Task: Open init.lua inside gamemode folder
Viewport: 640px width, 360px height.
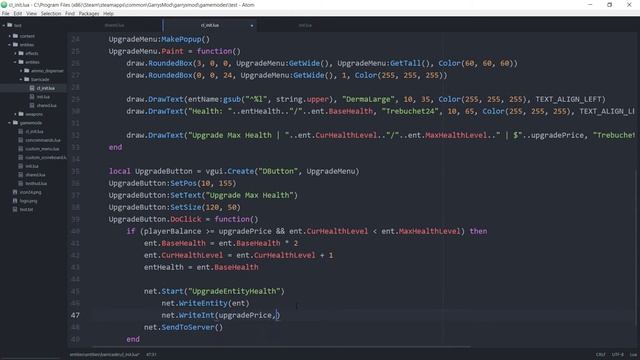Action: tap(33, 166)
